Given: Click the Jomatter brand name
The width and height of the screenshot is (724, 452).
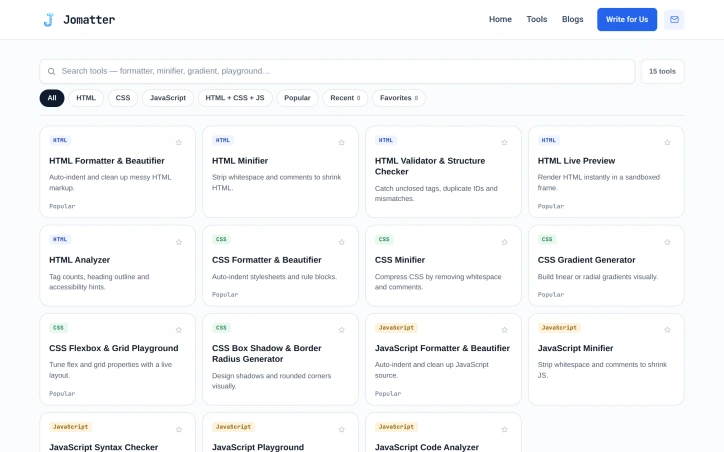Looking at the screenshot, I should (x=89, y=20).
